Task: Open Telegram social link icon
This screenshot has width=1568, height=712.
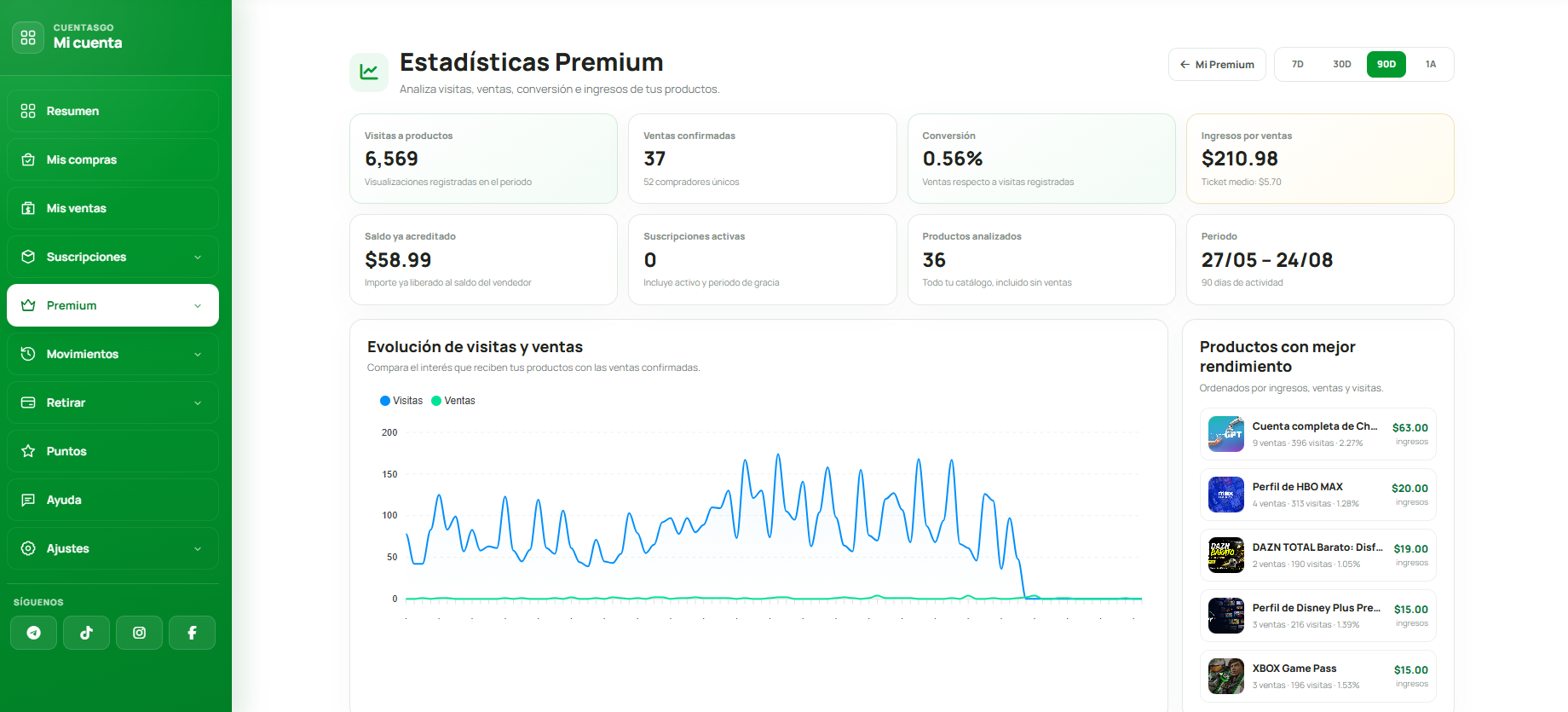Action: (33, 633)
